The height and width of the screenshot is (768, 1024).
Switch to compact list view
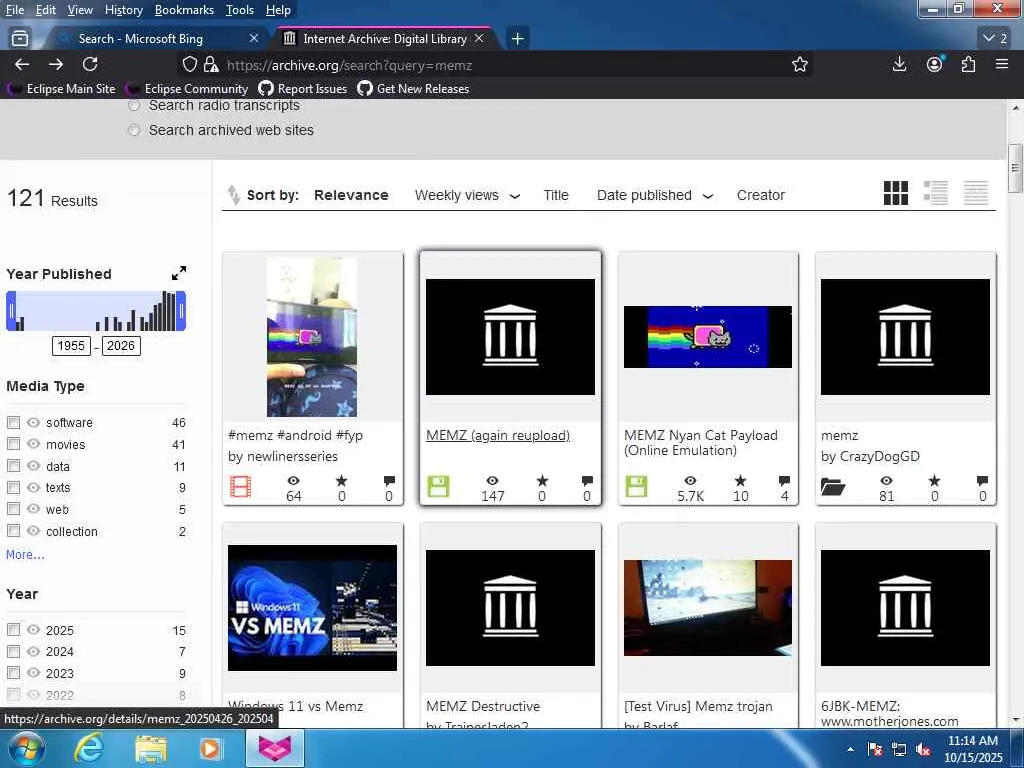(976, 193)
